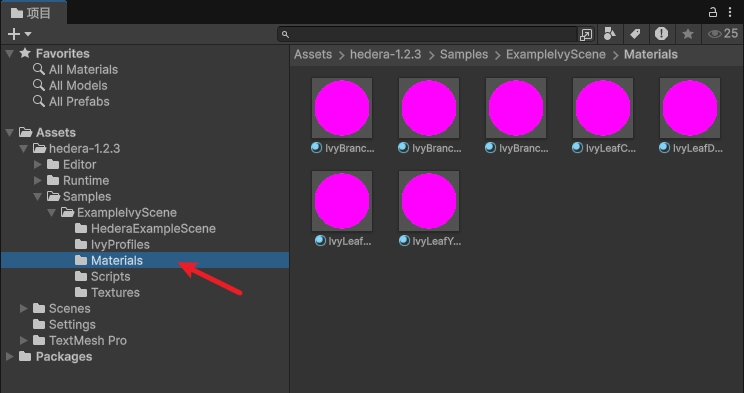Collapse the ExampleIvyScene folder arrow

pyautogui.click(x=52, y=213)
